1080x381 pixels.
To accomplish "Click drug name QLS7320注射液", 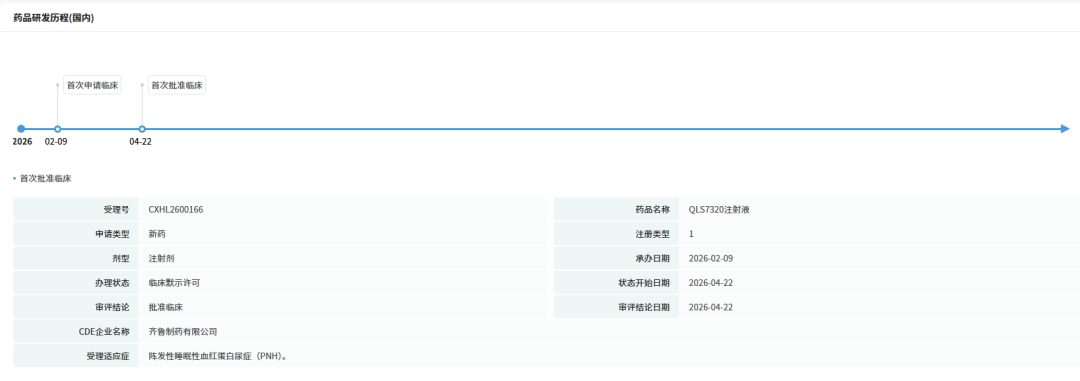I will pyautogui.click(x=719, y=209).
